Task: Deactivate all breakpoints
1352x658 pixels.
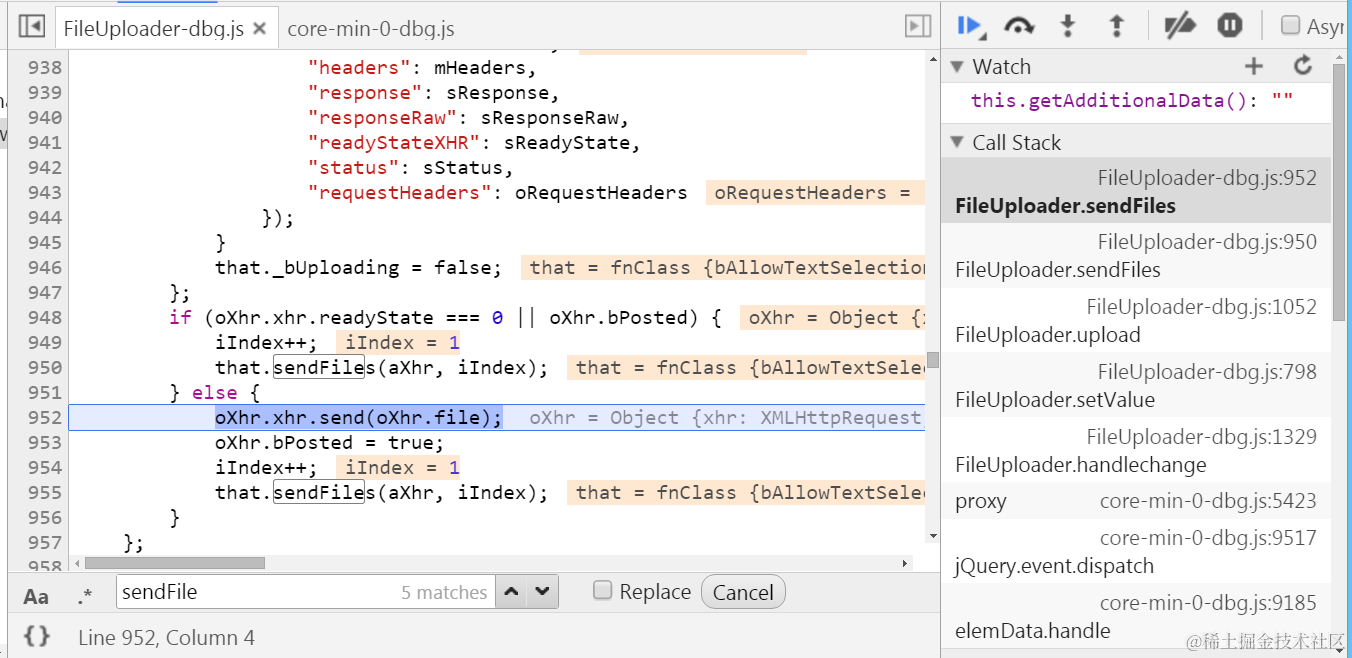Action: [1180, 26]
